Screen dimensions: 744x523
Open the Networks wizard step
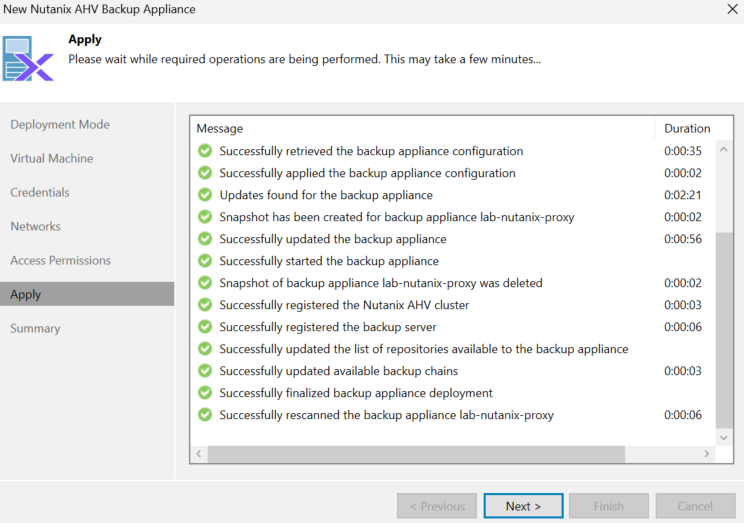[x=36, y=226]
